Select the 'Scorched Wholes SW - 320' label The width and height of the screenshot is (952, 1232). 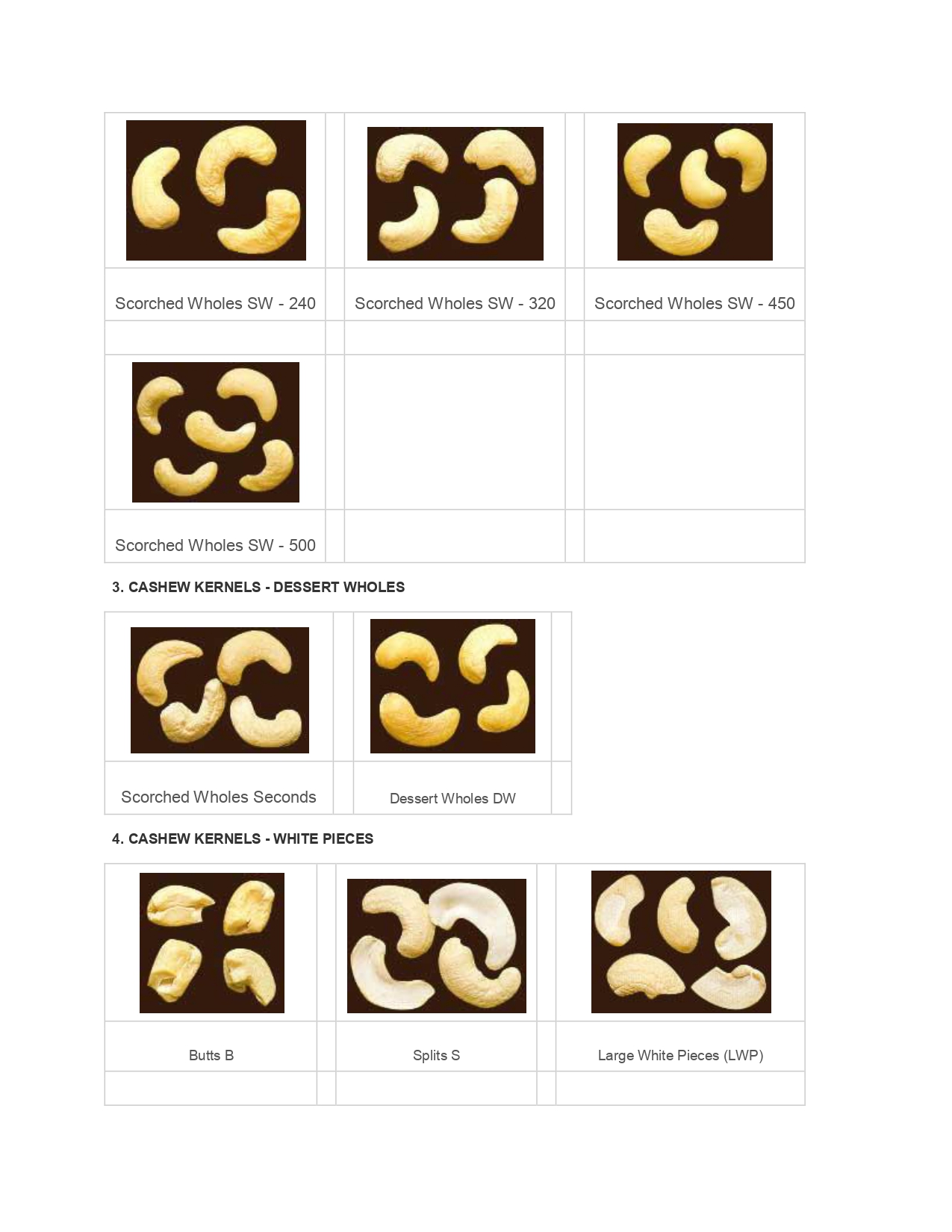(455, 303)
